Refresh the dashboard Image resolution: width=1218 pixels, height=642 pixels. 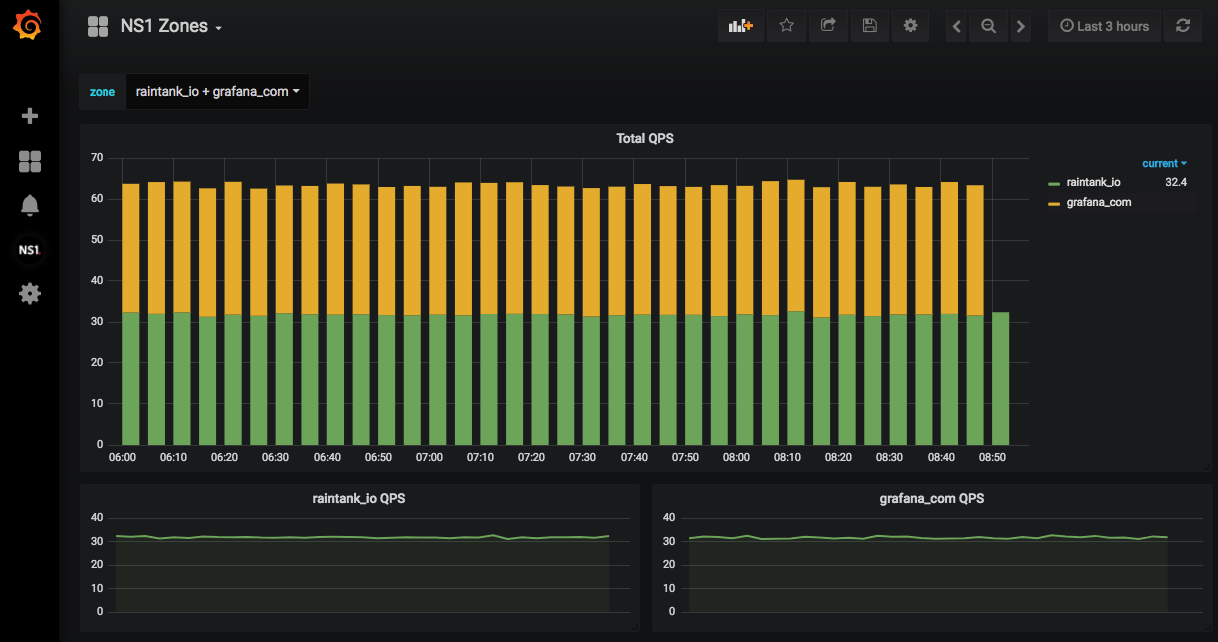(1183, 26)
